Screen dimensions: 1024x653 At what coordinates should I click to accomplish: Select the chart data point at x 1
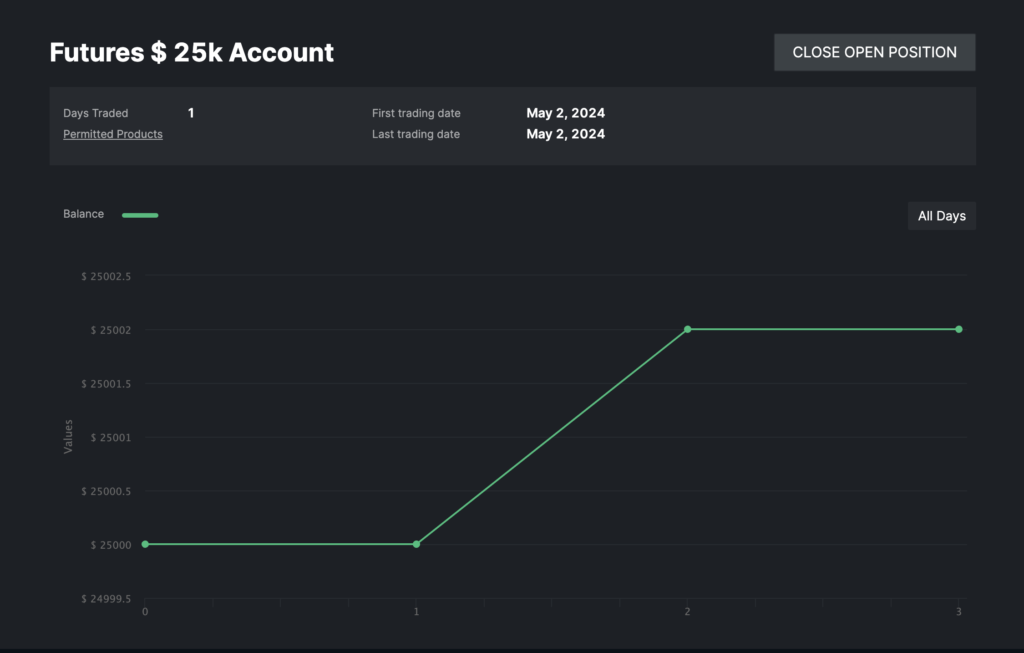[417, 544]
